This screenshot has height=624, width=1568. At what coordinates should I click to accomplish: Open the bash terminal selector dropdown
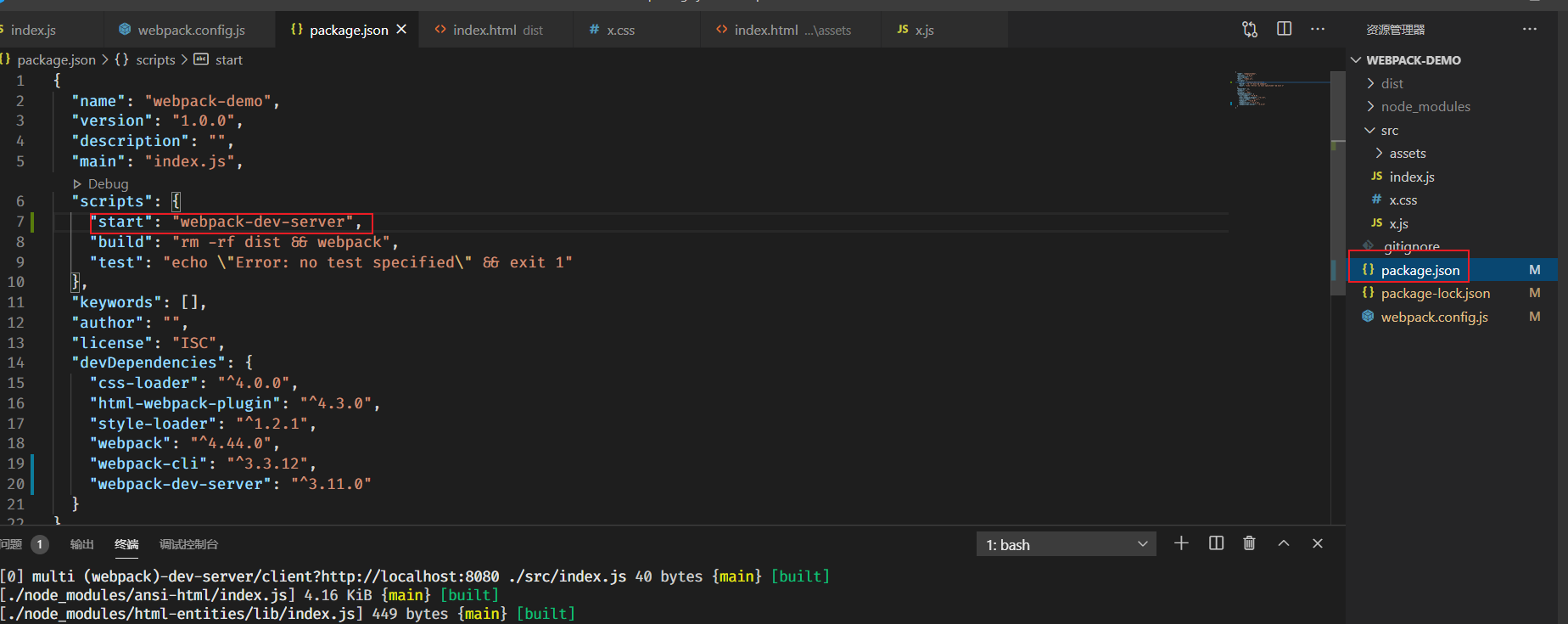(1067, 544)
